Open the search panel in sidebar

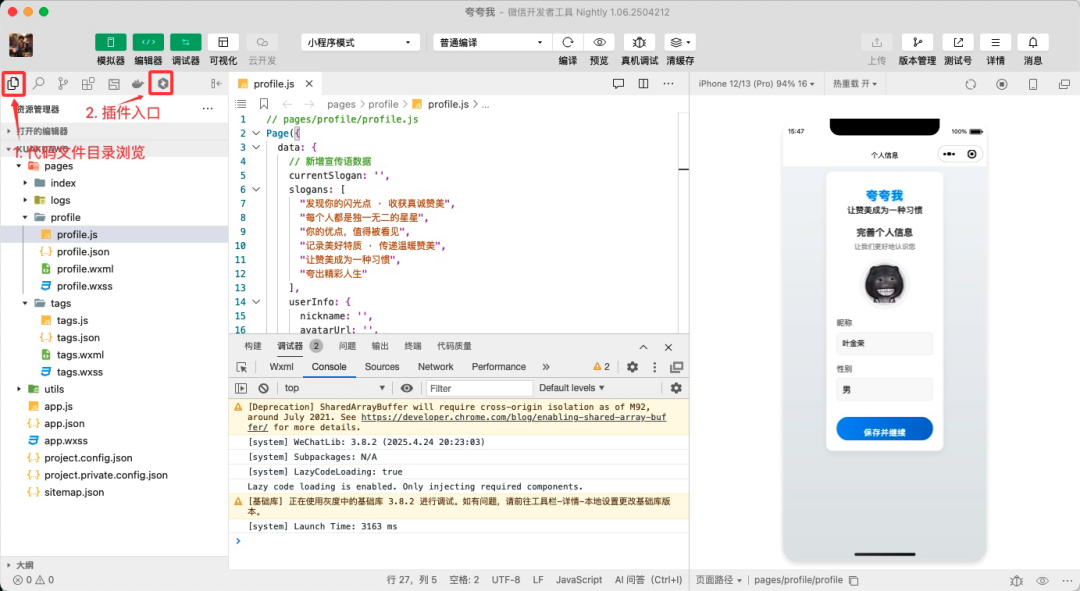[x=39, y=84]
